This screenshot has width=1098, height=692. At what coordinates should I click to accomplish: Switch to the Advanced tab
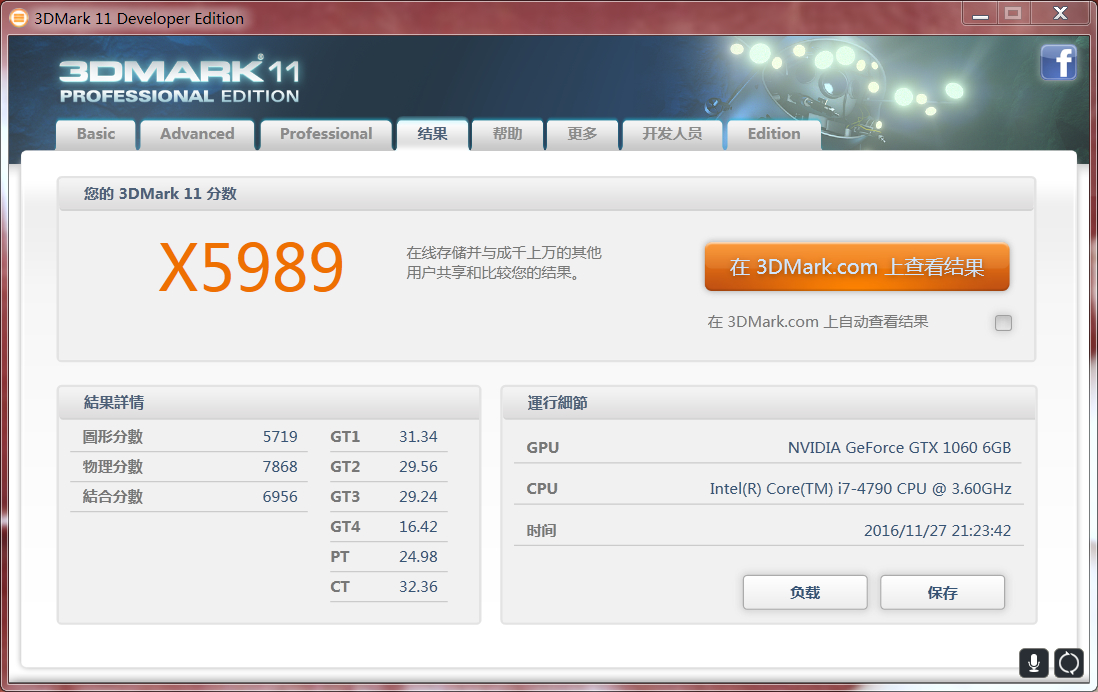coord(197,134)
